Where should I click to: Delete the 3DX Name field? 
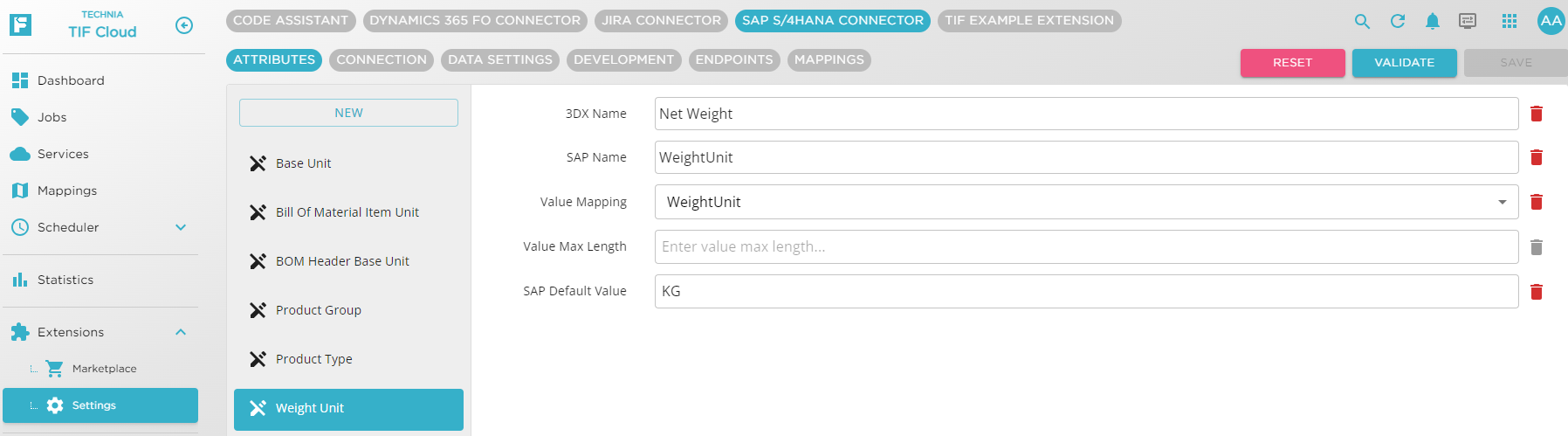click(1537, 114)
